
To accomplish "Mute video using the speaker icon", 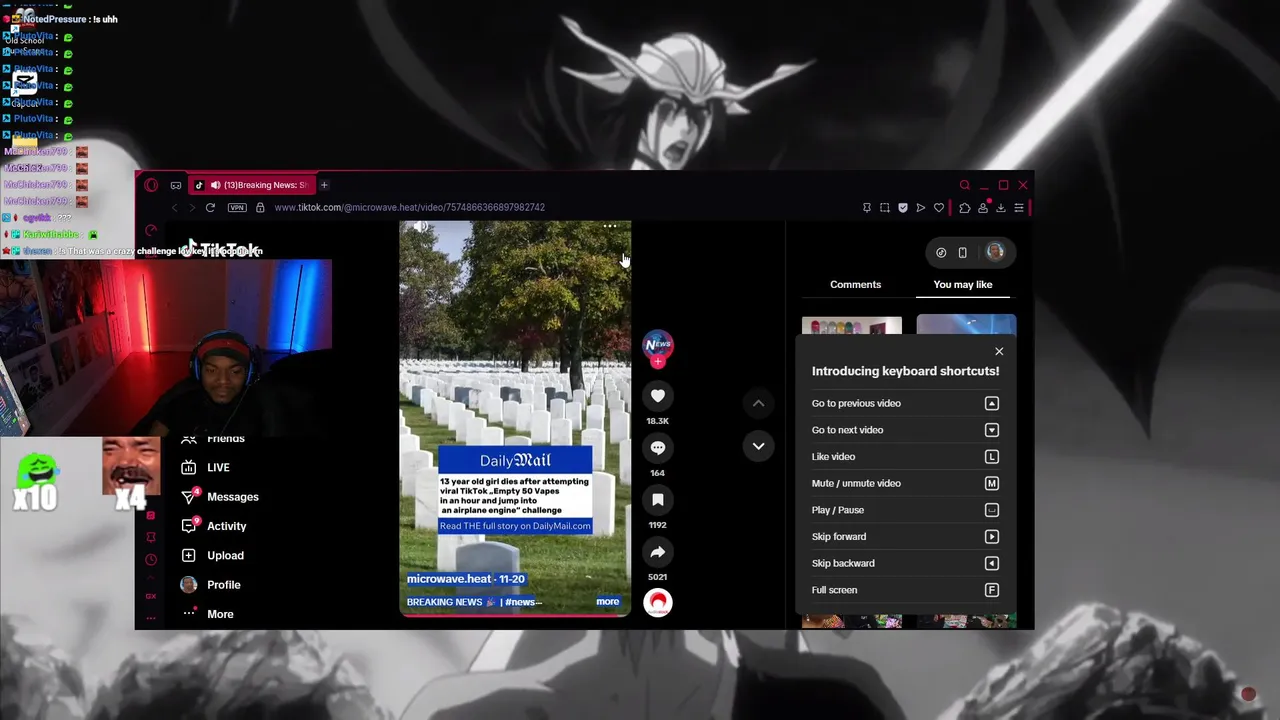I will coord(421,227).
